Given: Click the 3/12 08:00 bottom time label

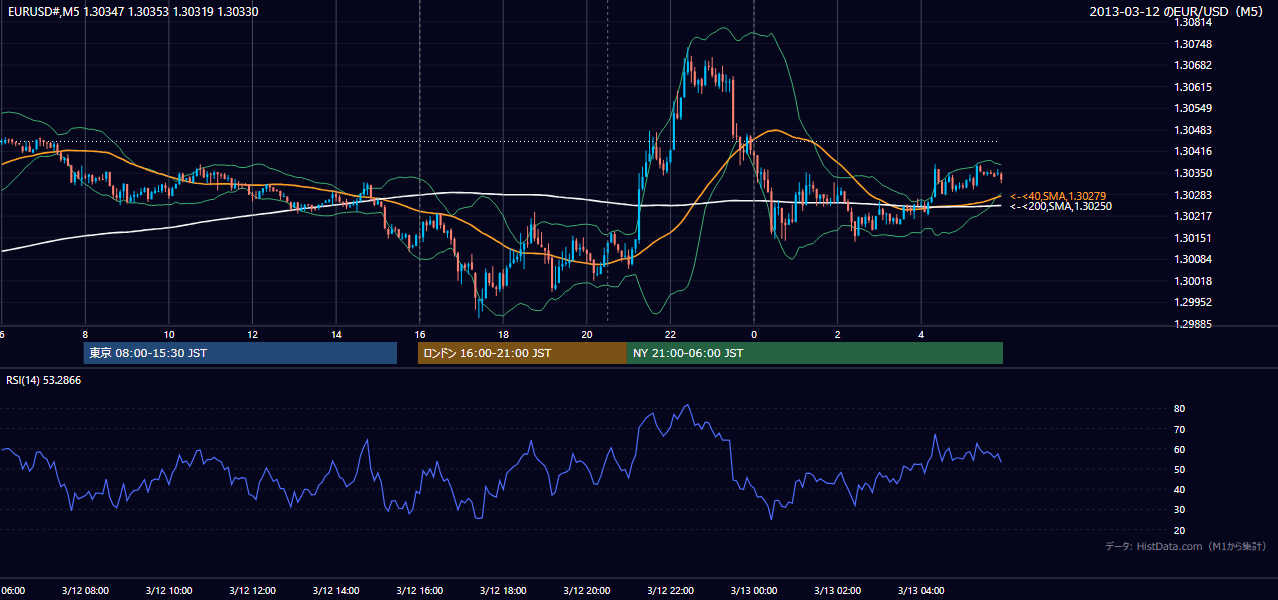Looking at the screenshot, I should pyautogui.click(x=85, y=590).
